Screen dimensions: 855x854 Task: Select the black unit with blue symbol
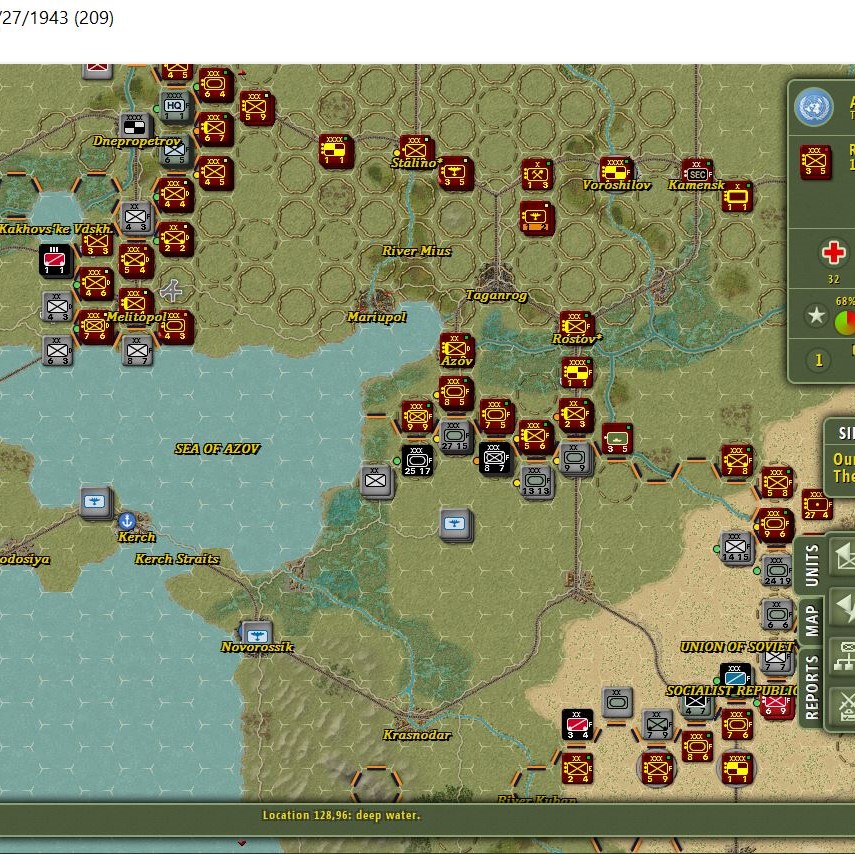point(735,675)
